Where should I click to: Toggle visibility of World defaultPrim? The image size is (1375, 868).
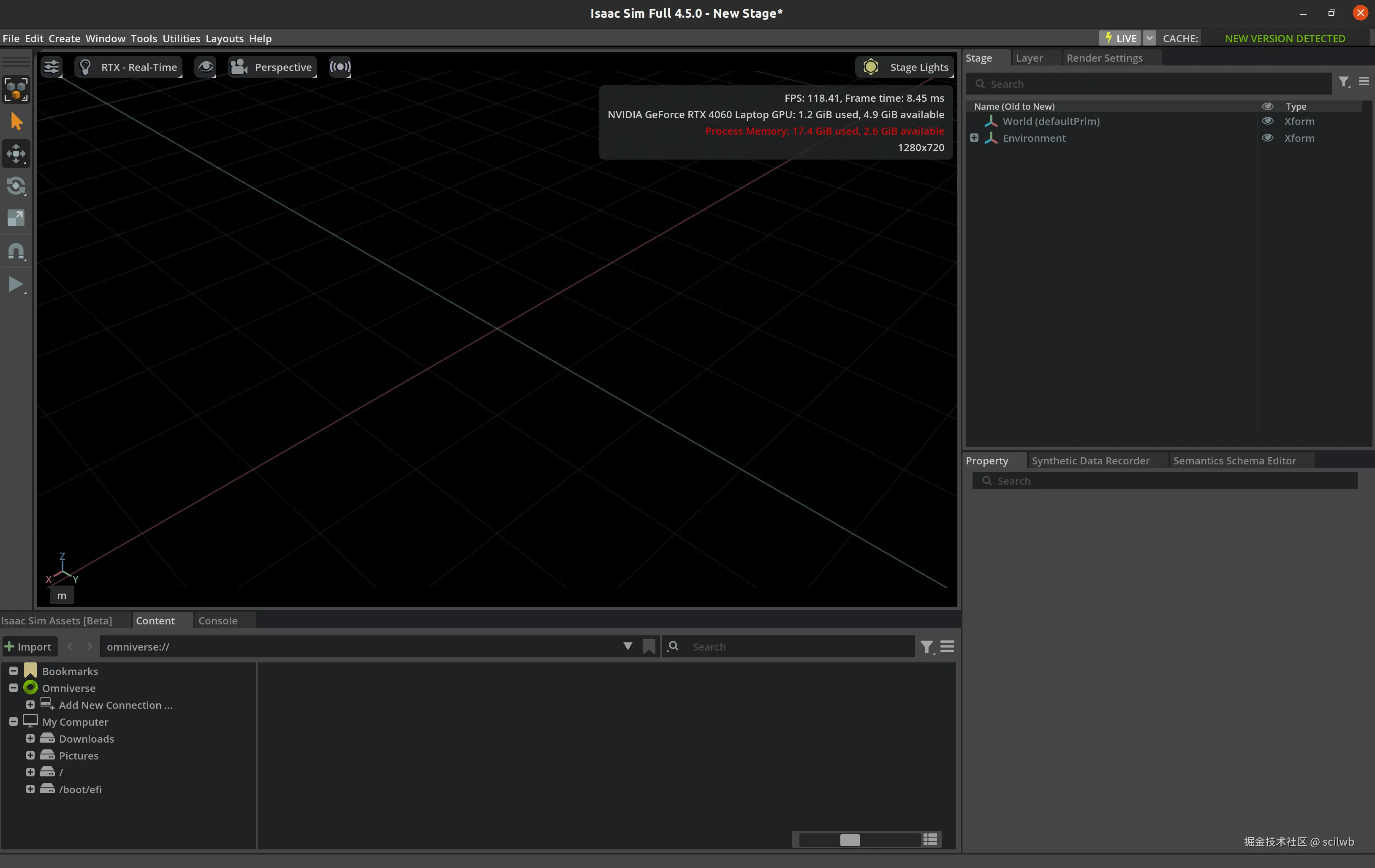1267,121
